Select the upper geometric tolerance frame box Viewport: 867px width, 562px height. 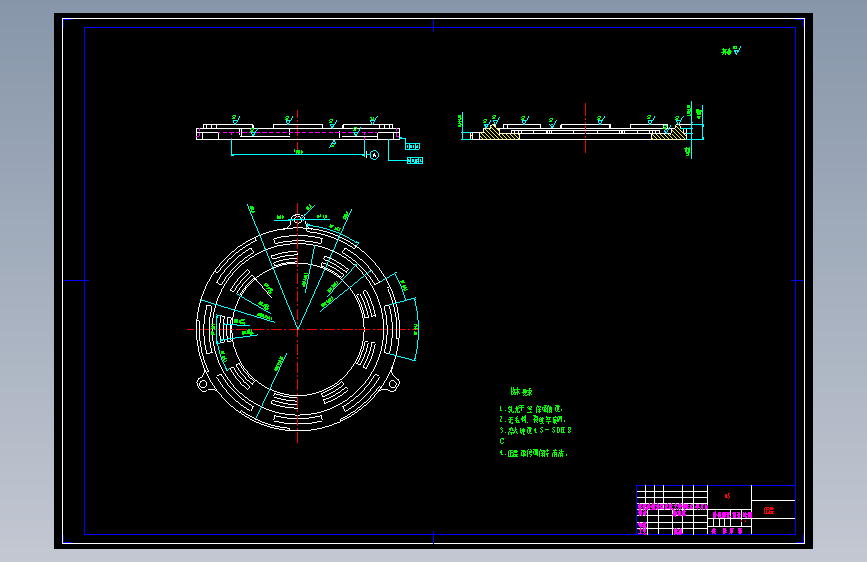click(412, 147)
